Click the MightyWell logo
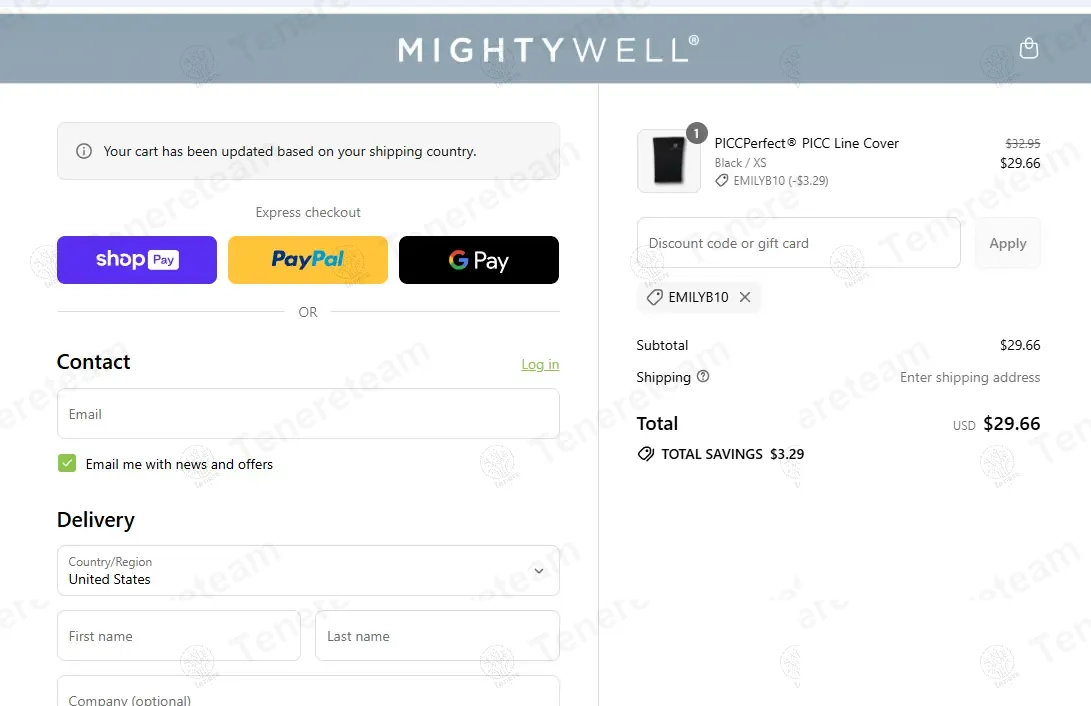The height and width of the screenshot is (706, 1091). (x=548, y=49)
